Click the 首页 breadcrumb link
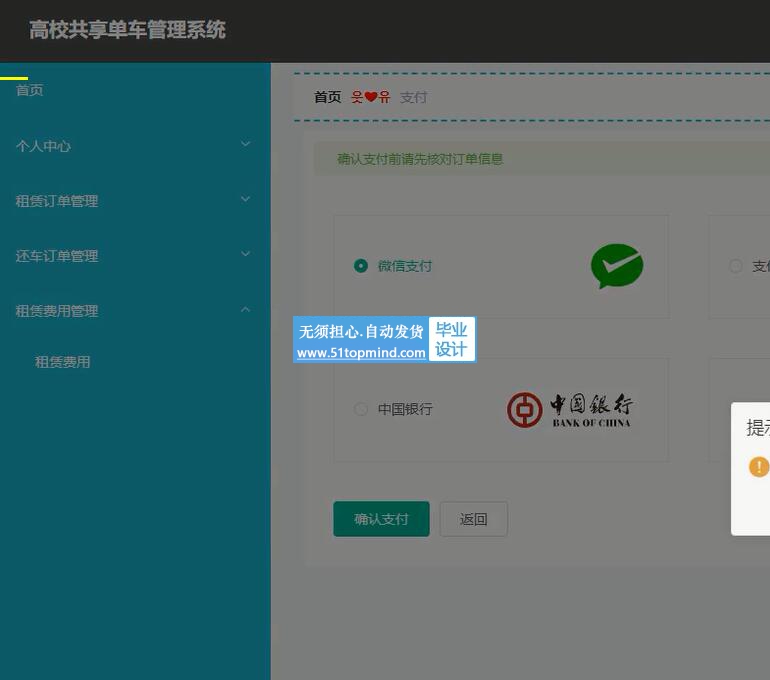Image resolution: width=770 pixels, height=680 pixels. pyautogui.click(x=328, y=97)
